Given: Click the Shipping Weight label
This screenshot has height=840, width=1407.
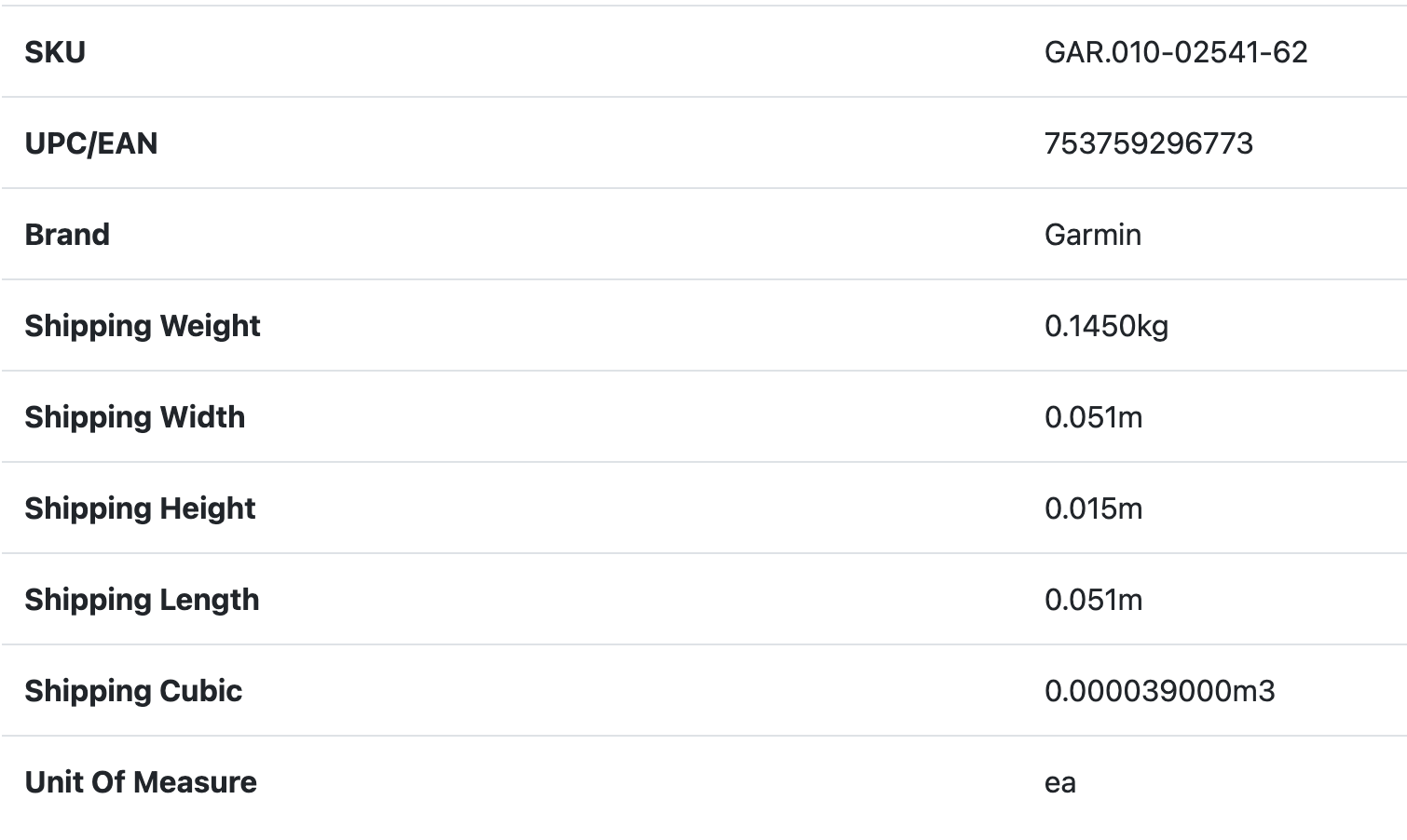Looking at the screenshot, I should tap(143, 326).
